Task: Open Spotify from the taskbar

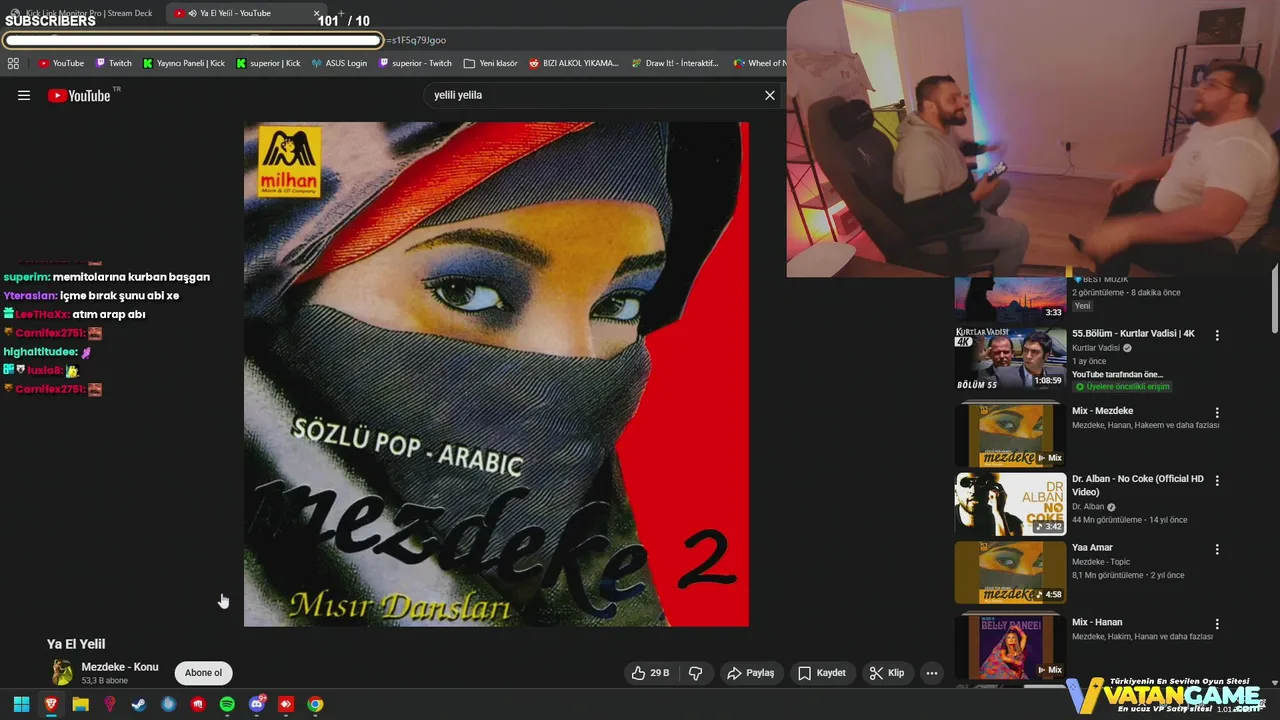Action: (x=227, y=704)
